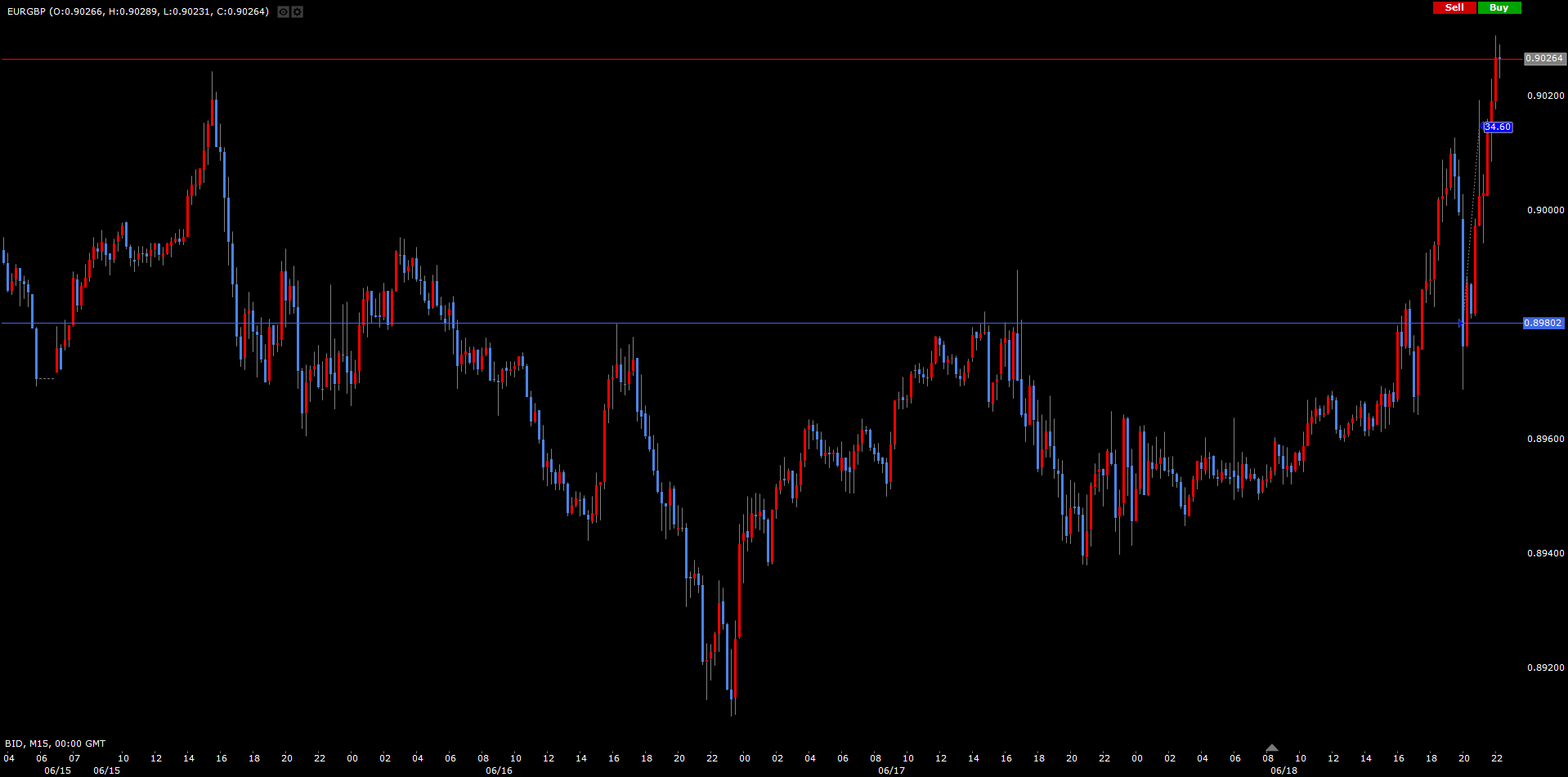Click the 0.90000 price axis label
1568x777 pixels.
point(1545,210)
